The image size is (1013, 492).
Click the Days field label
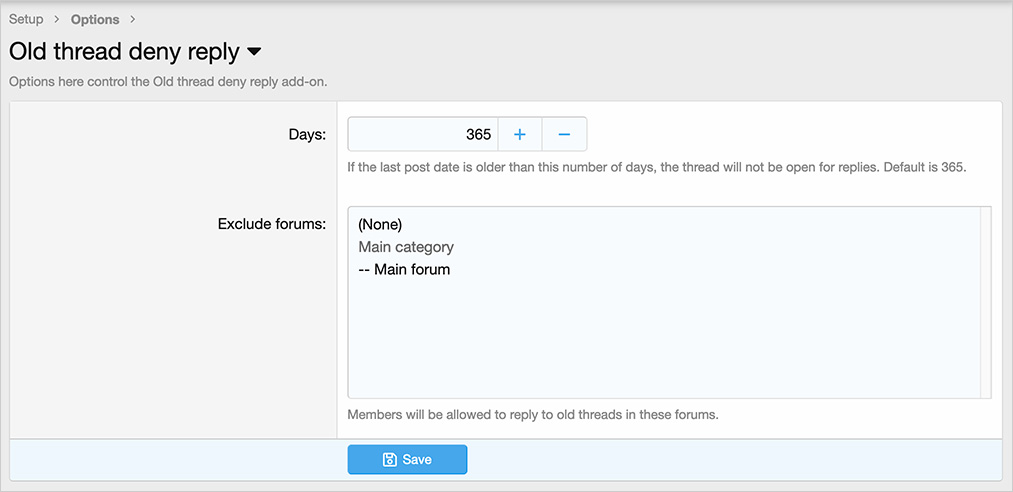(307, 135)
